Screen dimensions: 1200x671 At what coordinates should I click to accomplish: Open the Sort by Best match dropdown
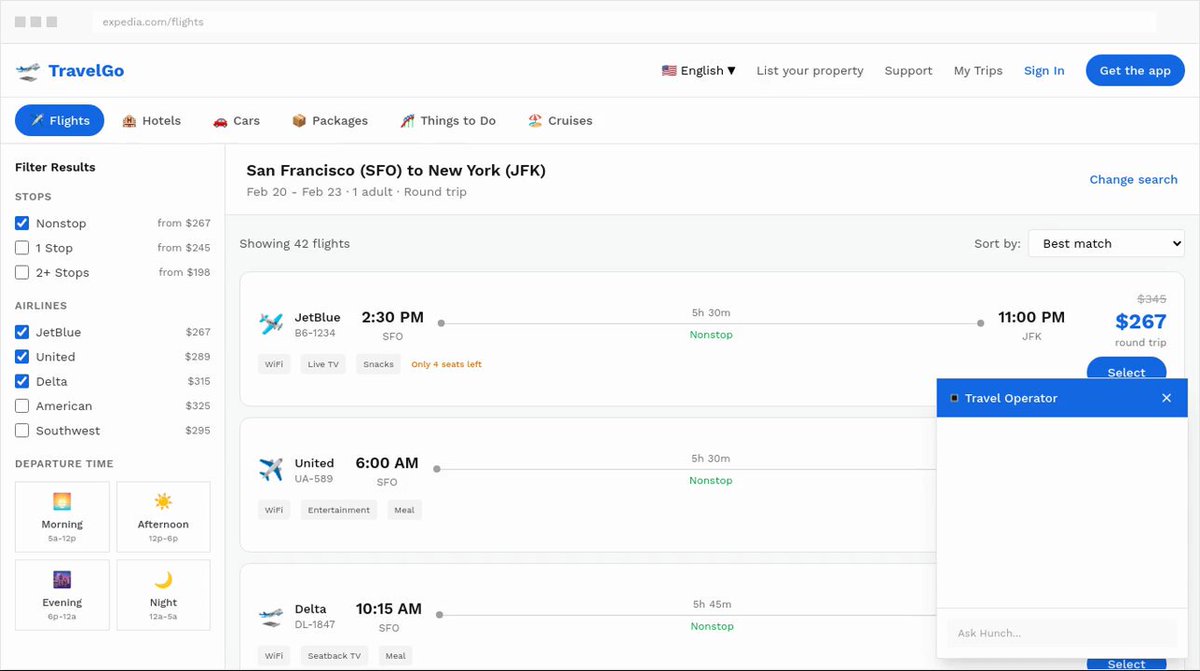click(x=1106, y=243)
